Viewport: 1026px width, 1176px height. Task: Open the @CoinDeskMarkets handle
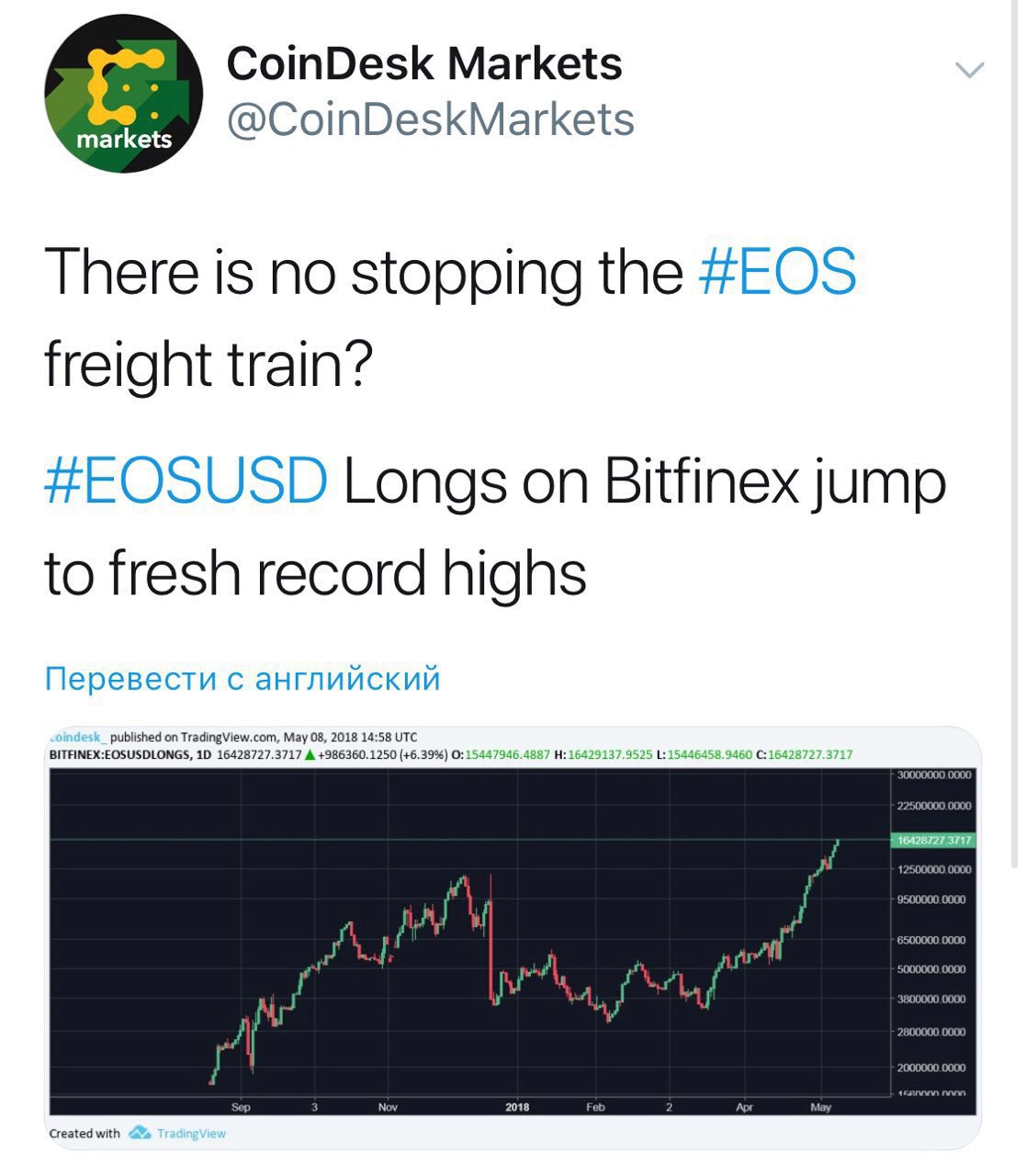(431, 119)
